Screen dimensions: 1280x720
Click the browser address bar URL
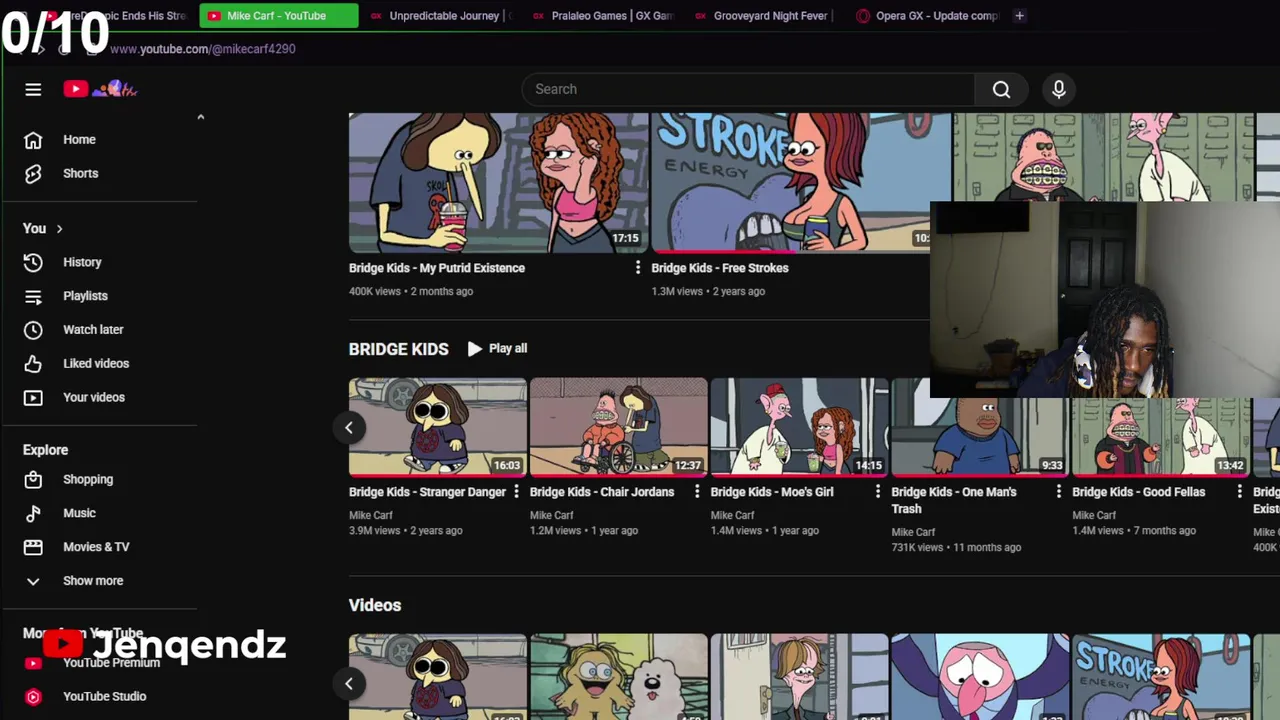click(203, 49)
